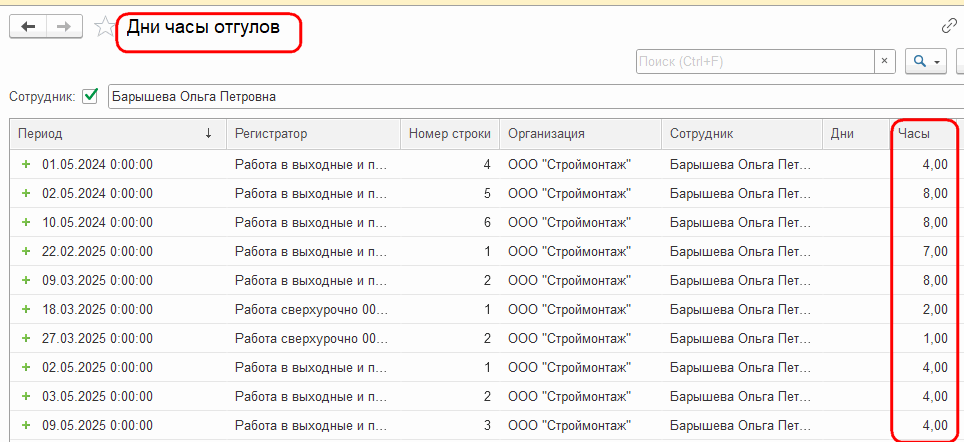The width and height of the screenshot is (964, 442).
Task: Click line number 6 in 10.05.2024 row
Action: 487,222
